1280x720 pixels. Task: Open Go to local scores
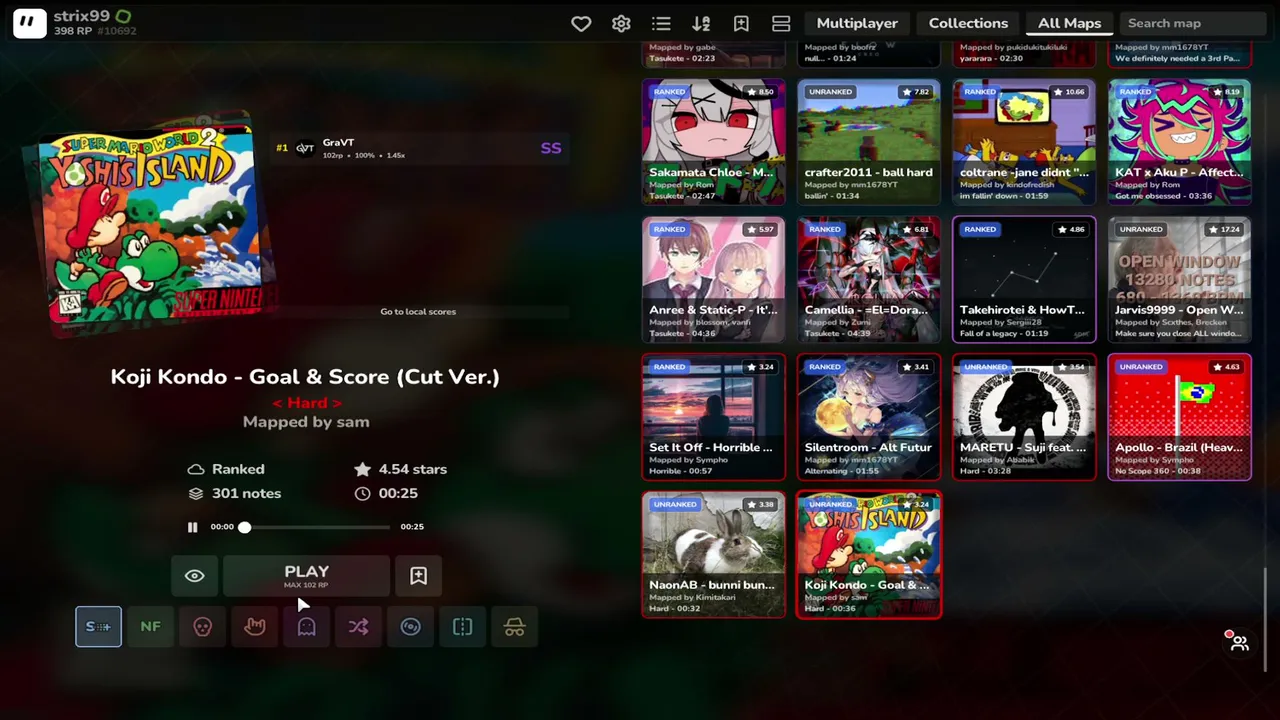tap(418, 312)
